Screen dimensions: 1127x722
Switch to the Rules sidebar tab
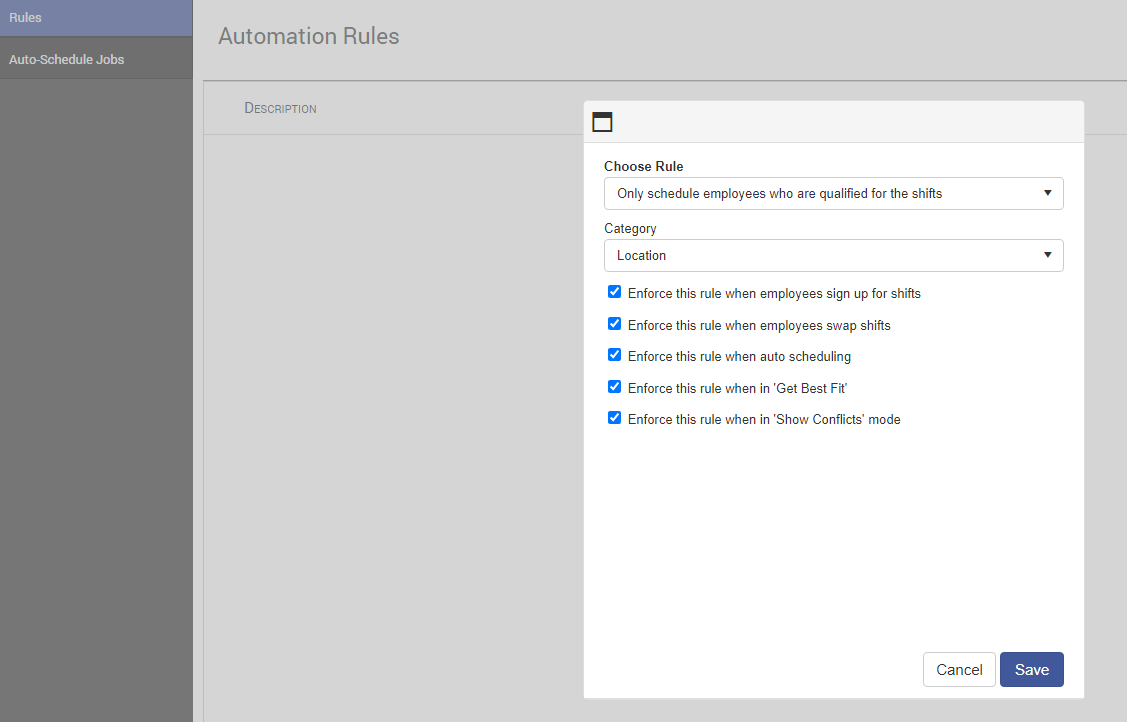(x=96, y=17)
